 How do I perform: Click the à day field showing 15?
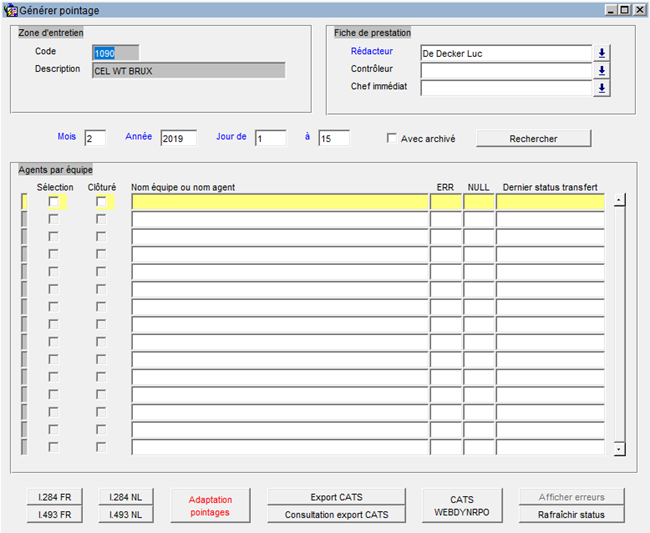tap(334, 138)
